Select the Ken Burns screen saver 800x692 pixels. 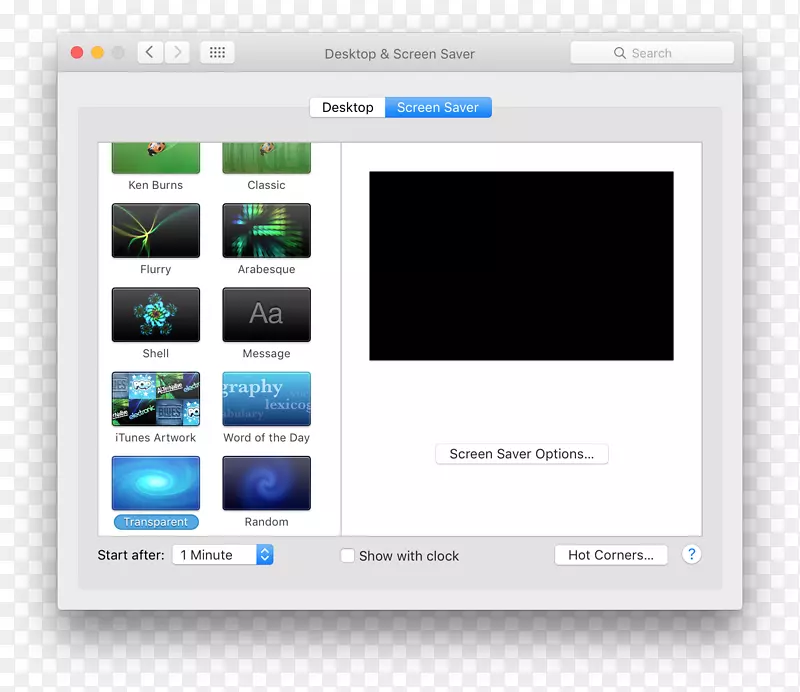(x=155, y=155)
